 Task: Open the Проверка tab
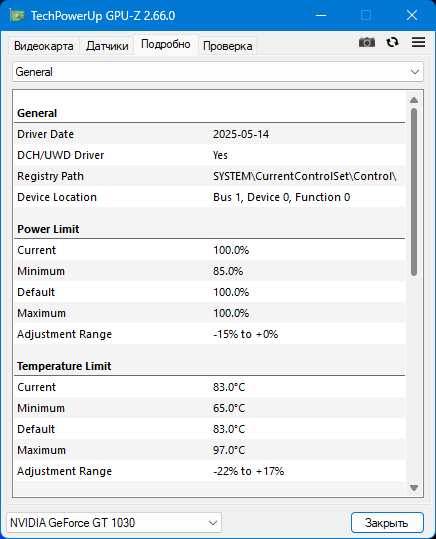[227, 46]
